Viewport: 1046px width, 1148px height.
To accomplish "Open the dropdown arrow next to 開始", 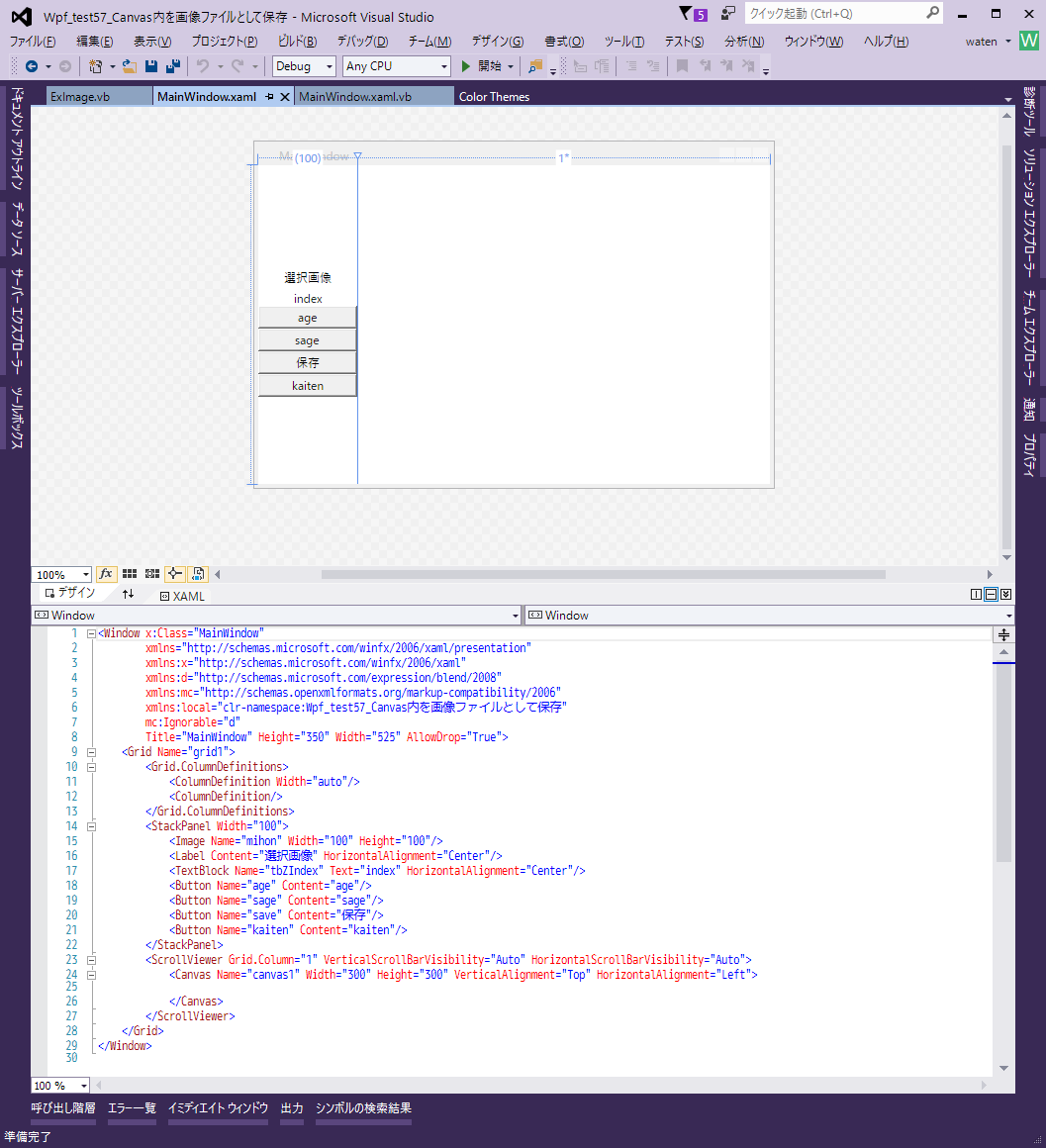I will pyautogui.click(x=511, y=66).
